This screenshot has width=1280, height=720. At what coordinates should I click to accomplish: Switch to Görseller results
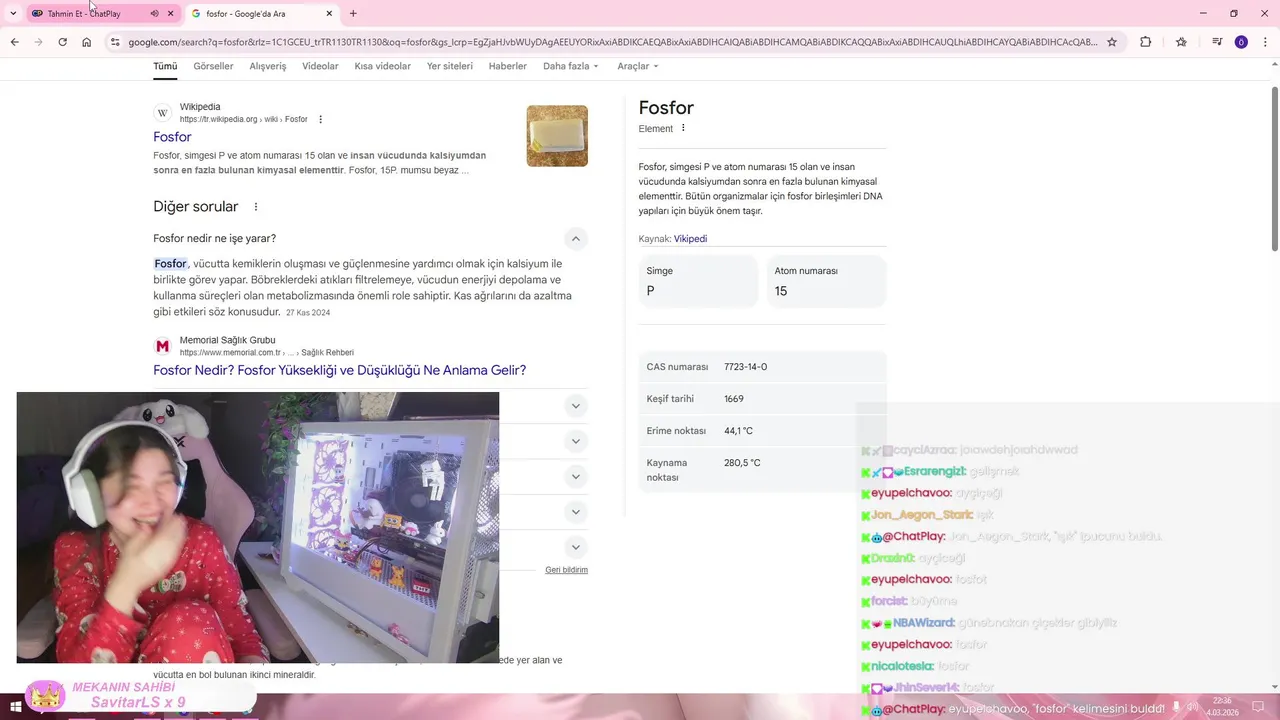(213, 66)
